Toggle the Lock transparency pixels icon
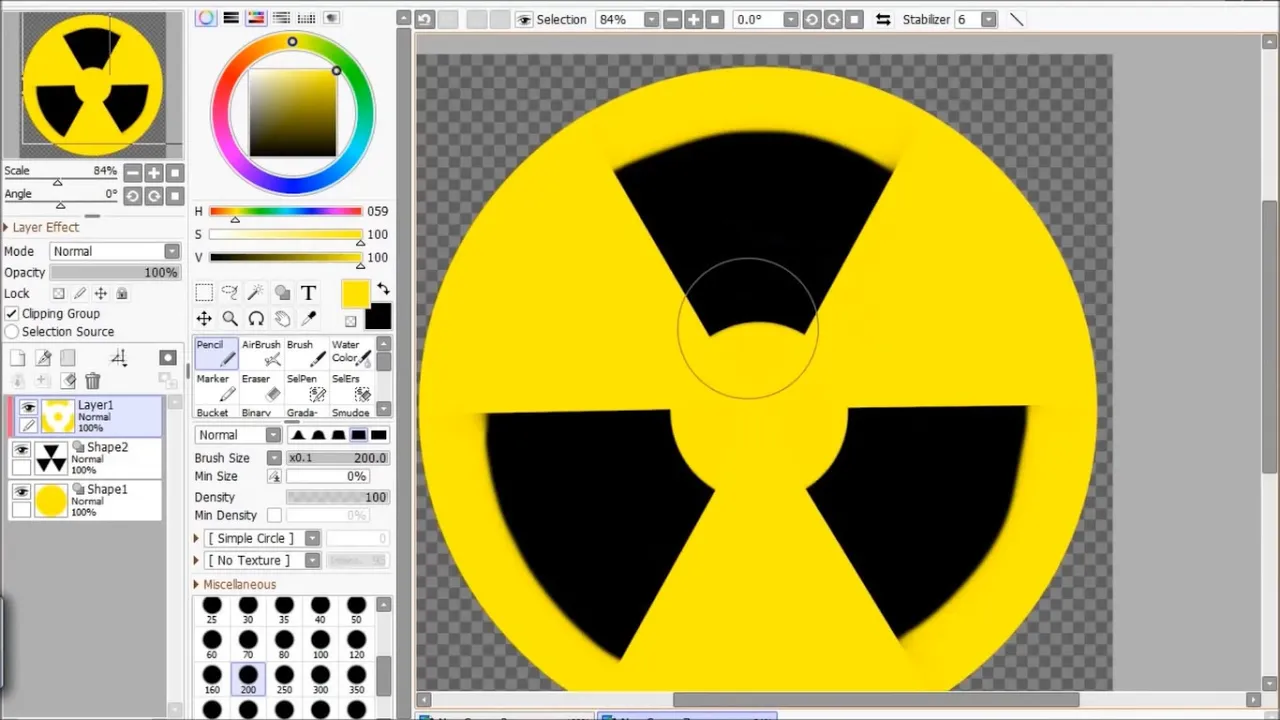The image size is (1280, 720). pyautogui.click(x=59, y=293)
